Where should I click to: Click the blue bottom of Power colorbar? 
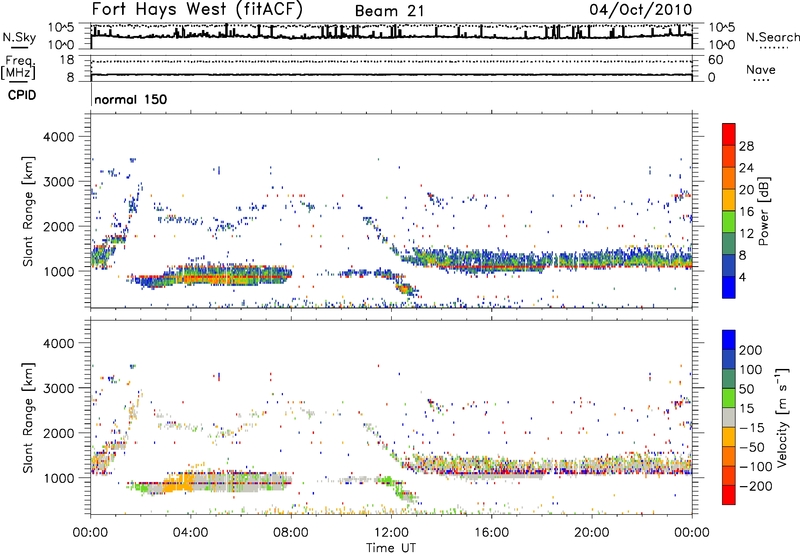[729, 287]
